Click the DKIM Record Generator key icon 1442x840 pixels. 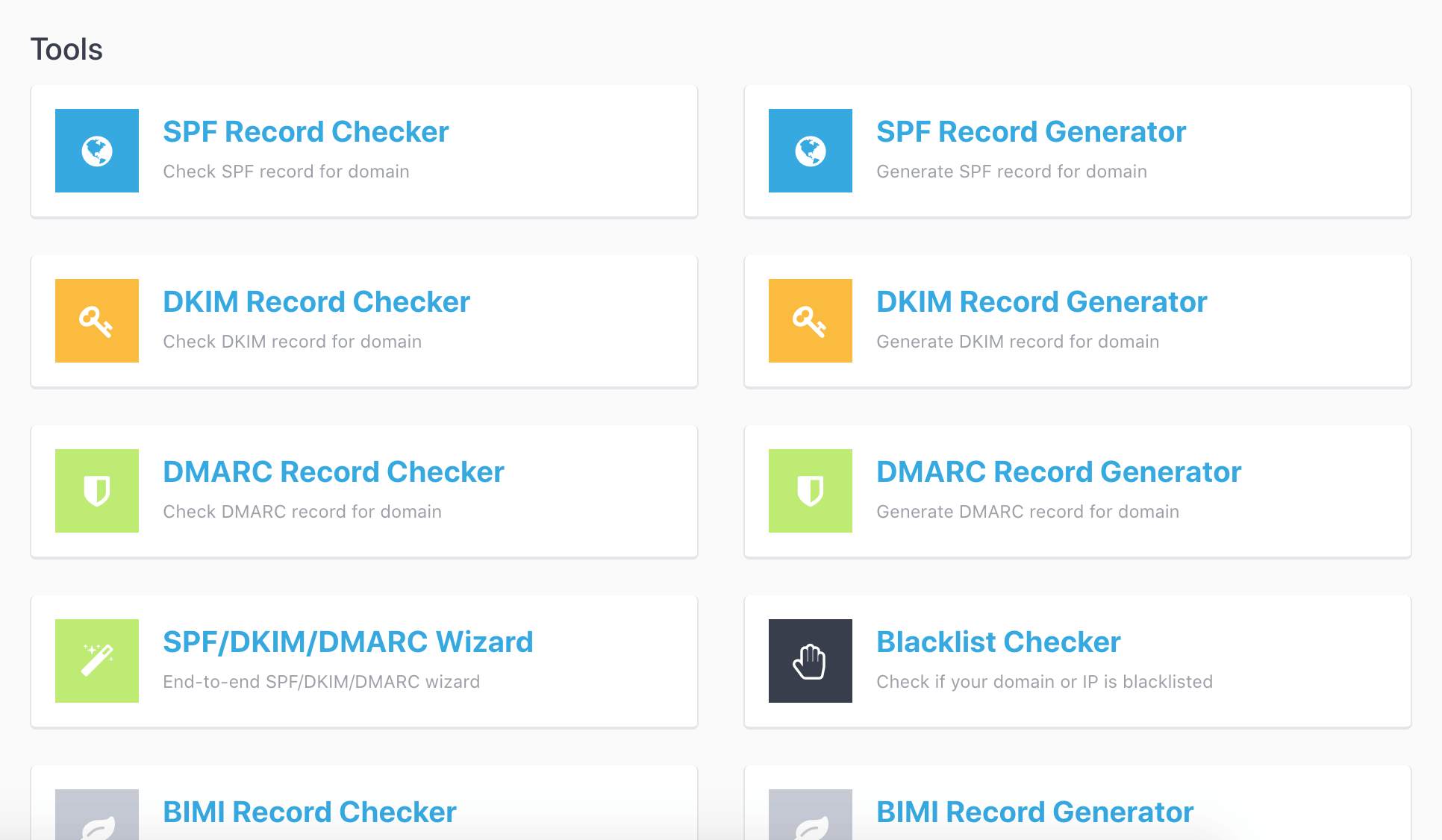(810, 321)
